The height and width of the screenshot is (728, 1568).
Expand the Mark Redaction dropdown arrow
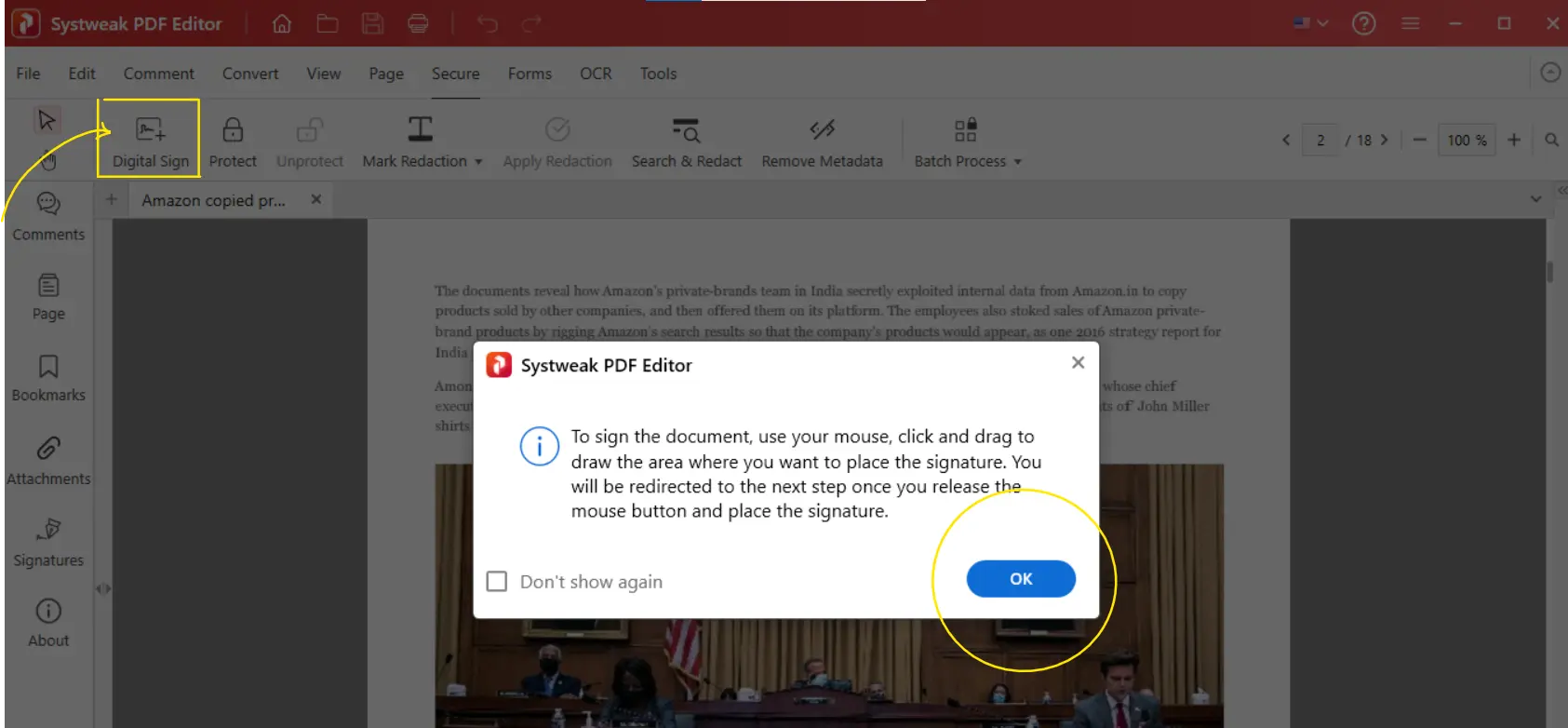click(x=478, y=162)
